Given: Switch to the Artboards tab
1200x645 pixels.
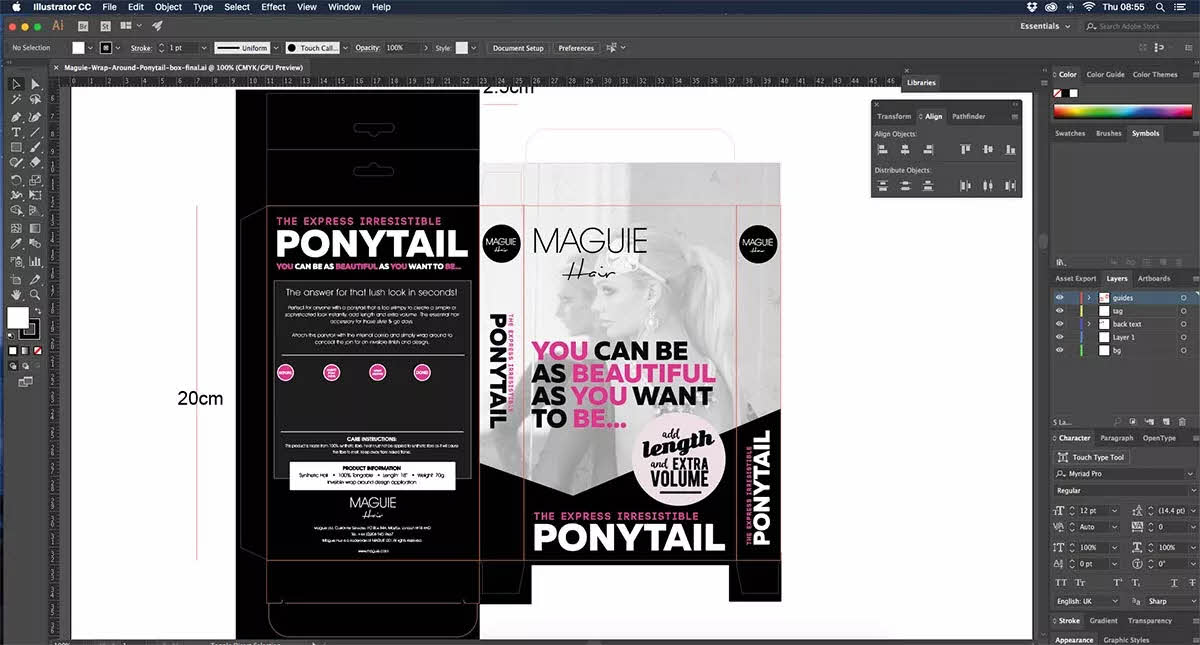Looking at the screenshot, I should (x=1153, y=278).
